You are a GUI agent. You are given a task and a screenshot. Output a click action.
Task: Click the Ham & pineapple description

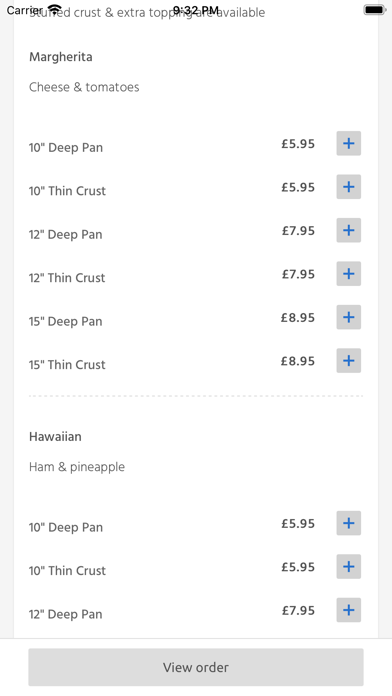[77, 467]
